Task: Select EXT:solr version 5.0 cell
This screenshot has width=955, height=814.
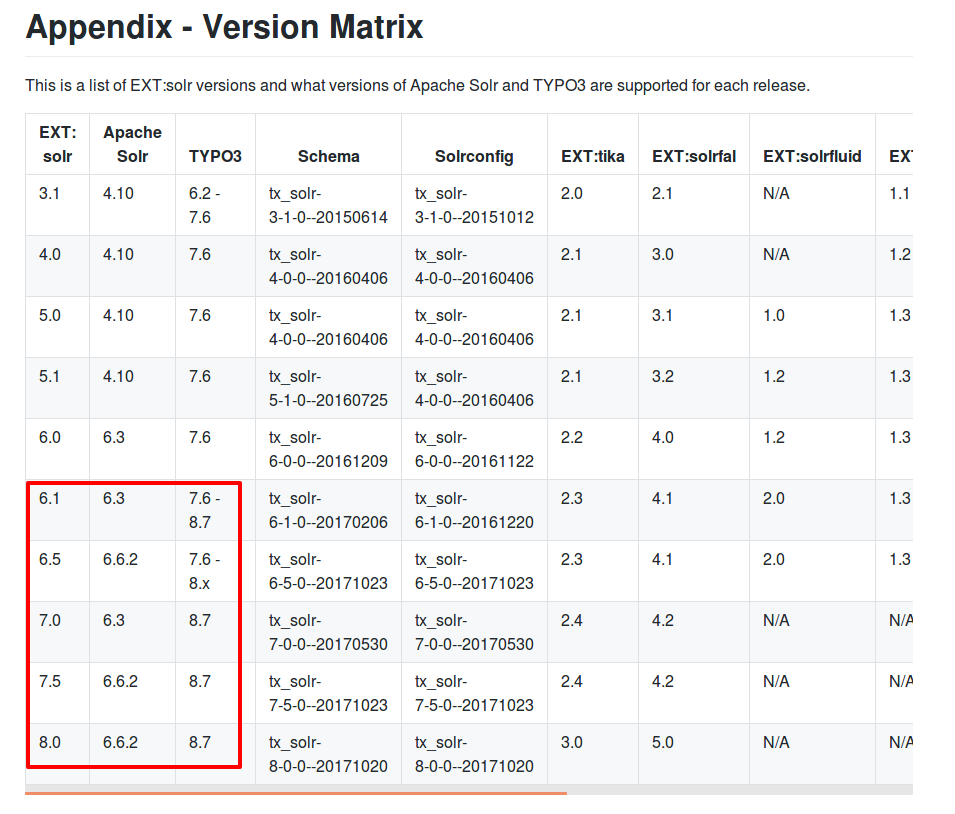Action: 57,327
